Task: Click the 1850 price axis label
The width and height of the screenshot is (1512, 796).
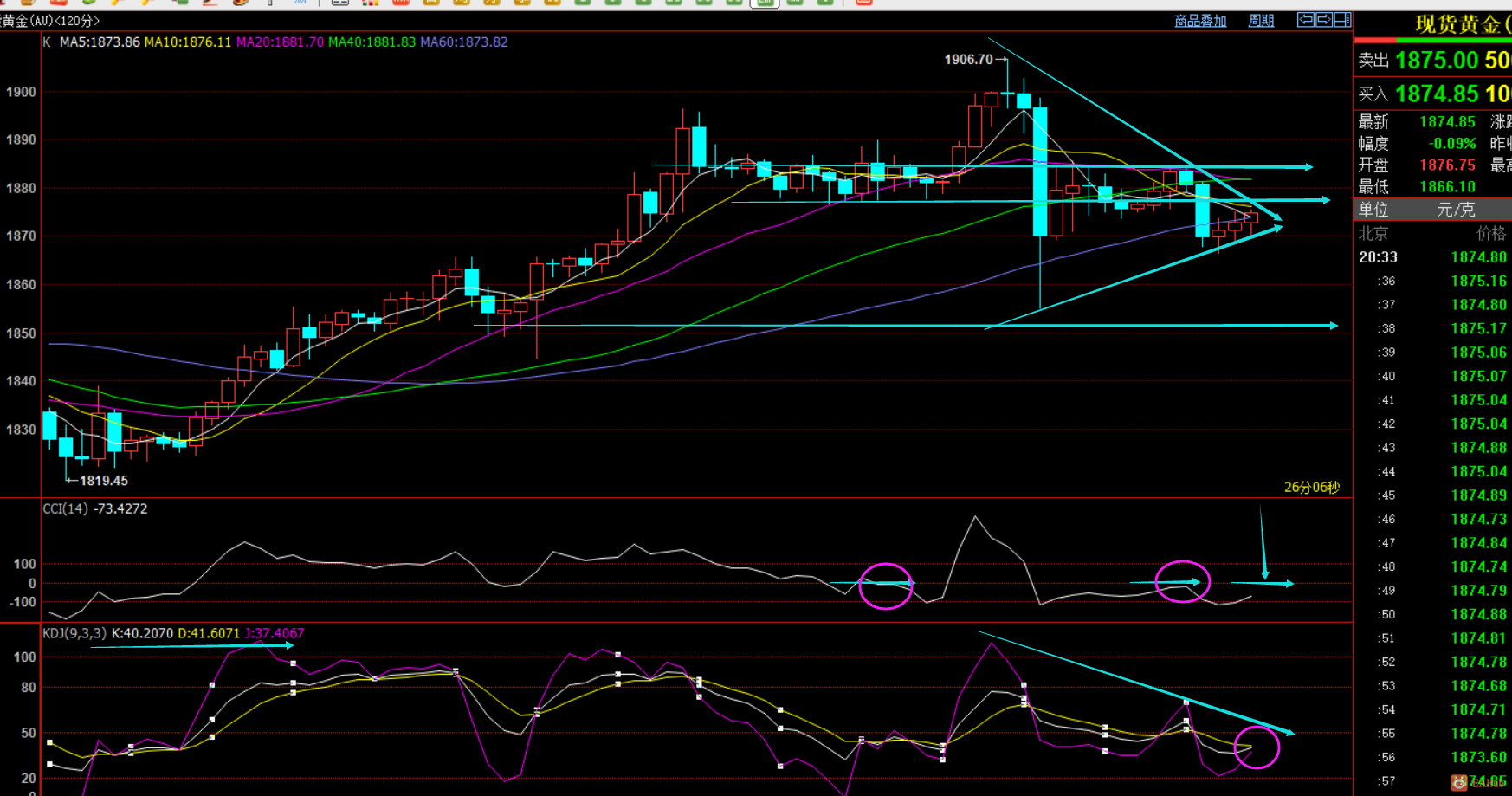Action: (x=21, y=333)
